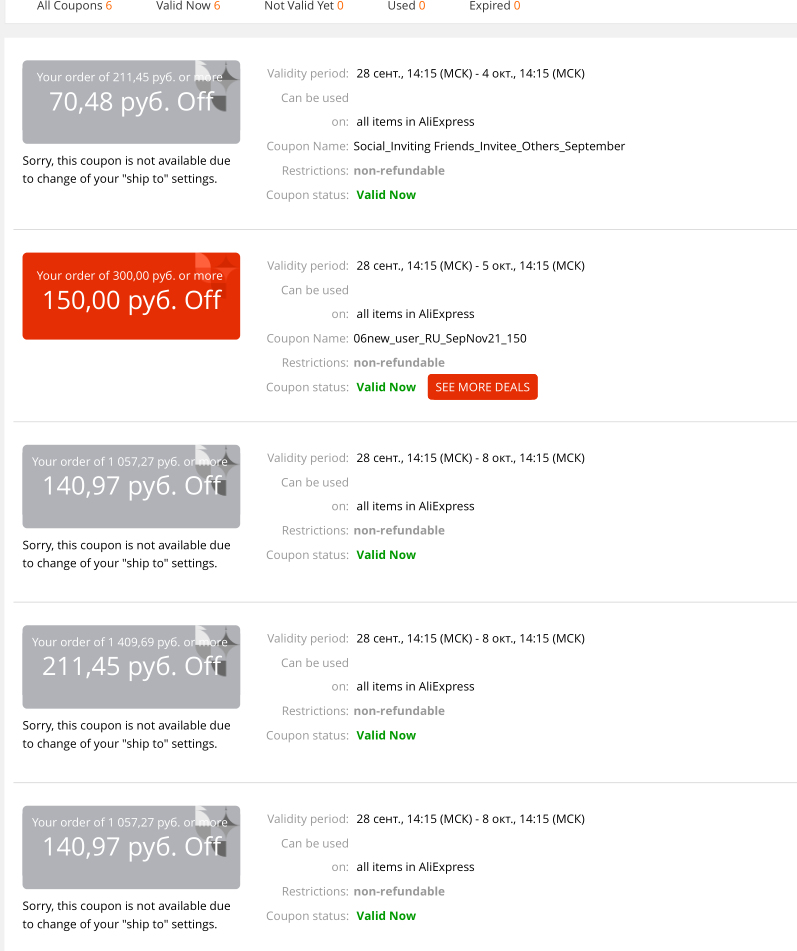Click the gray 70,48 руб. Off coupon
This screenshot has width=797, height=951.
pos(131,102)
